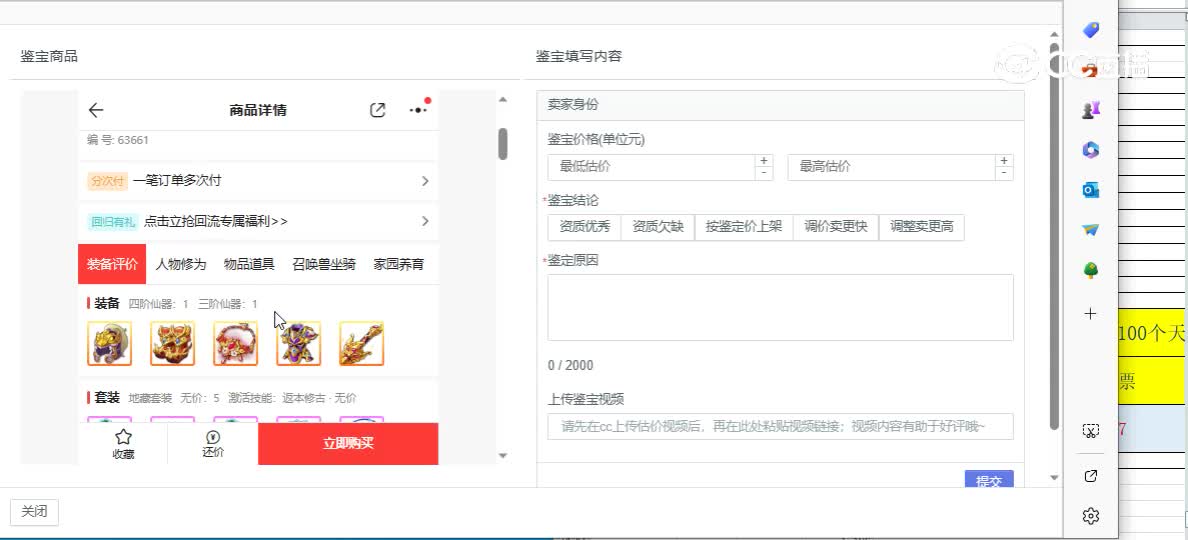Switch to the 家园养育 tab

pyautogui.click(x=399, y=264)
